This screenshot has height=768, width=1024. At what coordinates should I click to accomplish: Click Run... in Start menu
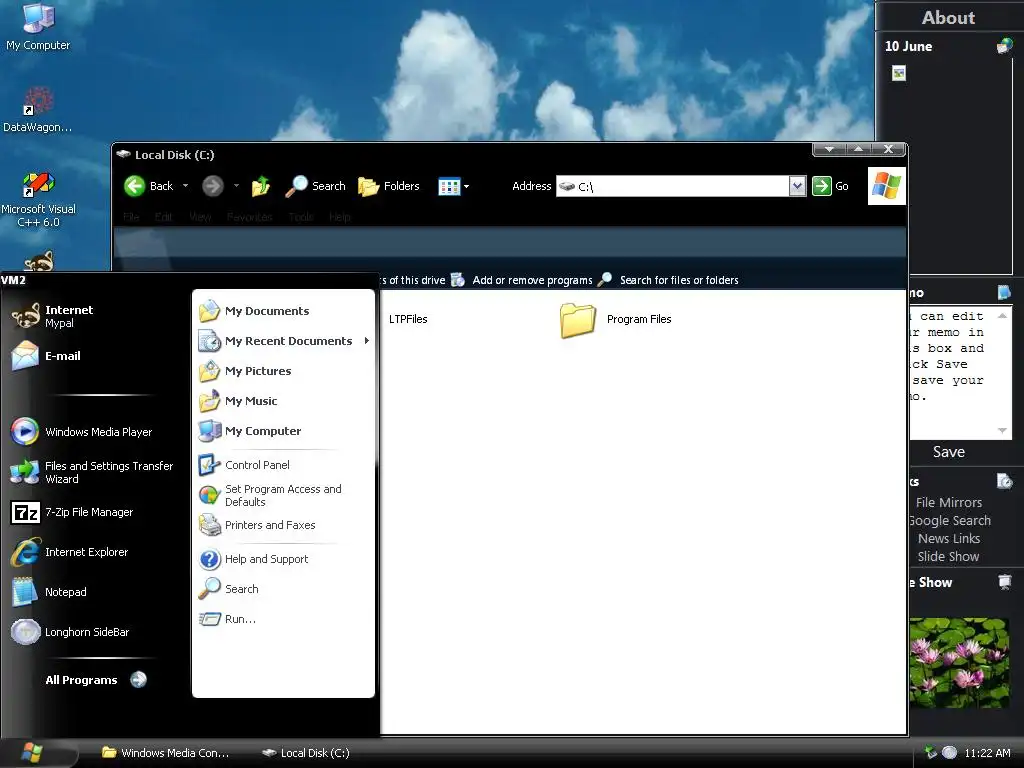tap(228, 619)
